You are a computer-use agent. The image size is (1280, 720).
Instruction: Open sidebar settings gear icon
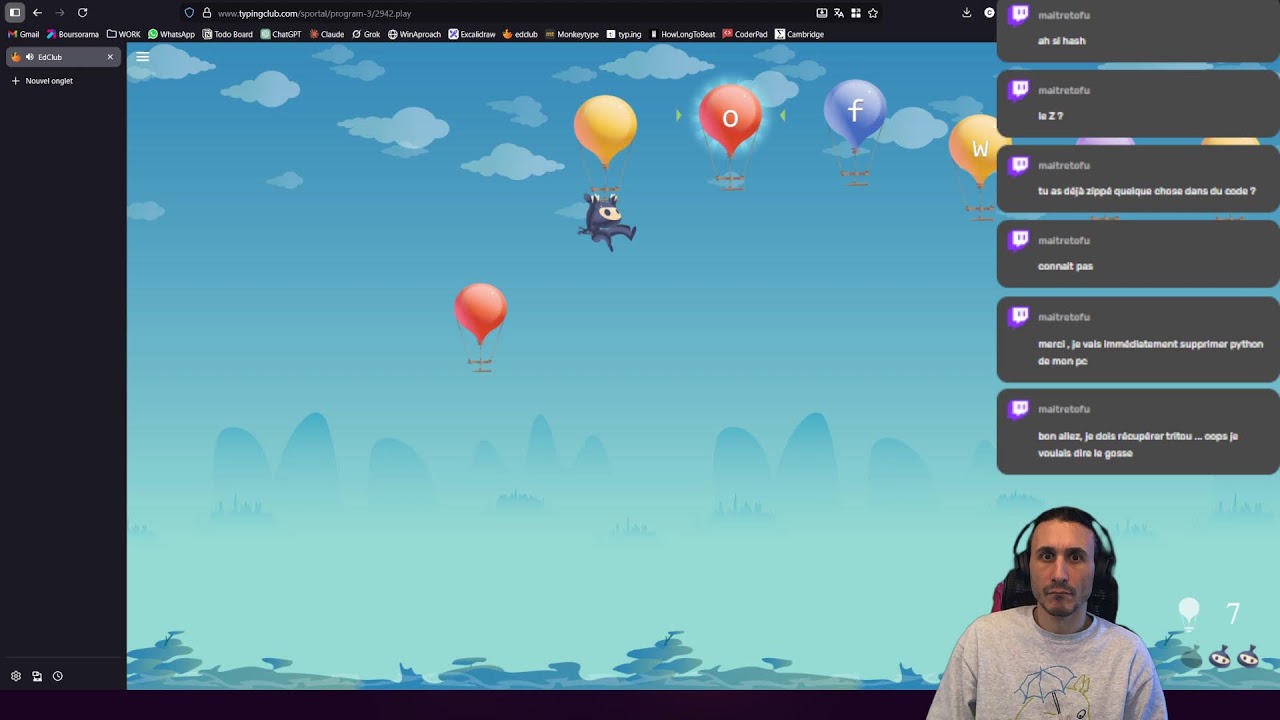[x=16, y=676]
